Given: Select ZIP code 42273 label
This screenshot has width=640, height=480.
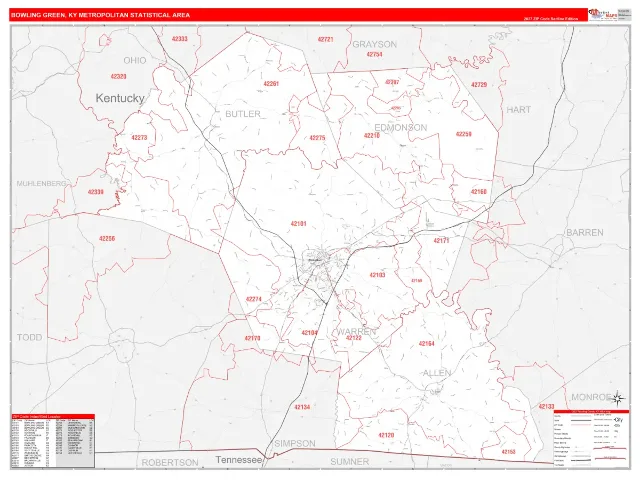Looking at the screenshot, I should coord(139,138).
